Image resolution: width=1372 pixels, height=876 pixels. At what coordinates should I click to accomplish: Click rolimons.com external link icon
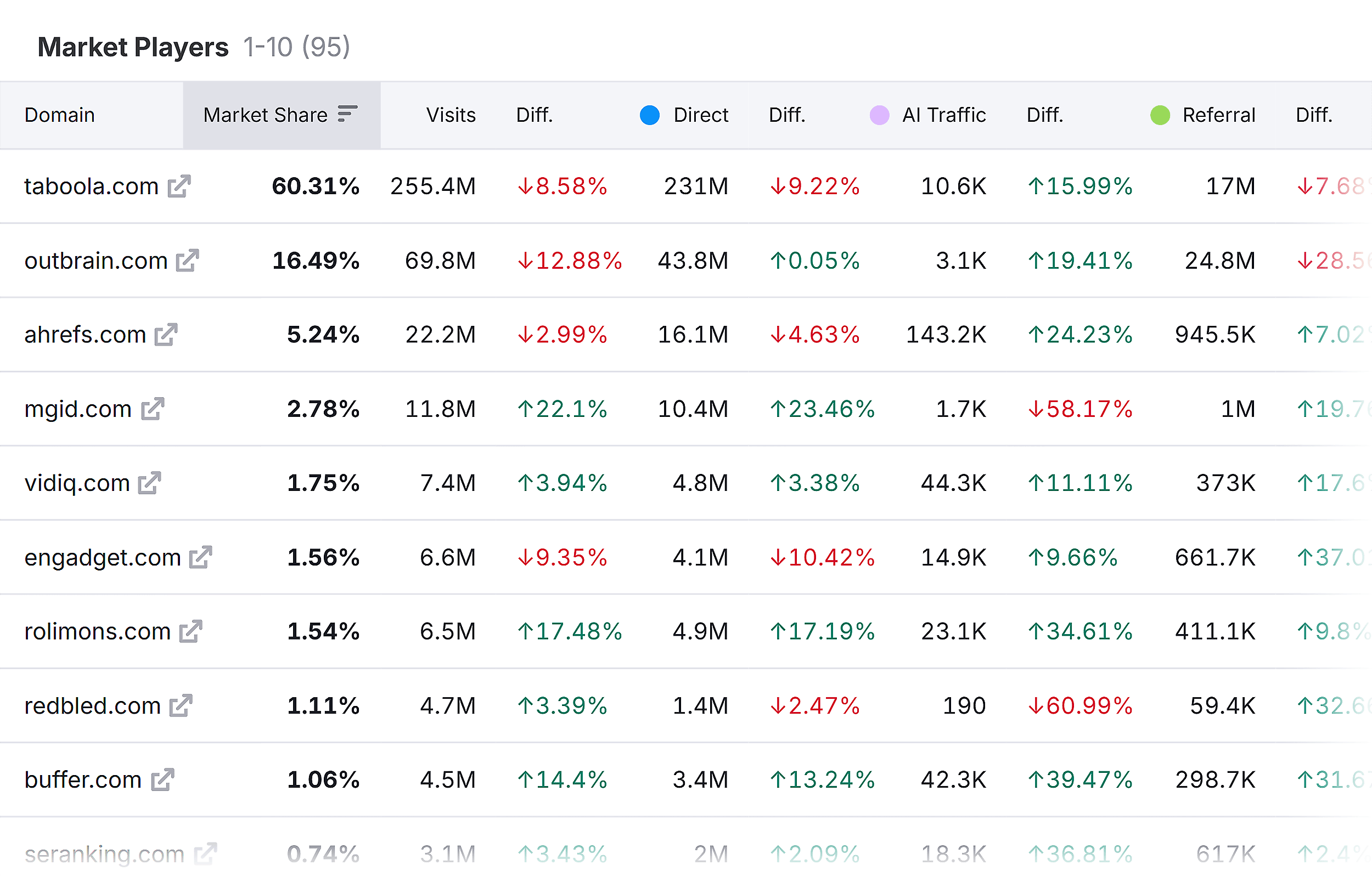click(192, 631)
